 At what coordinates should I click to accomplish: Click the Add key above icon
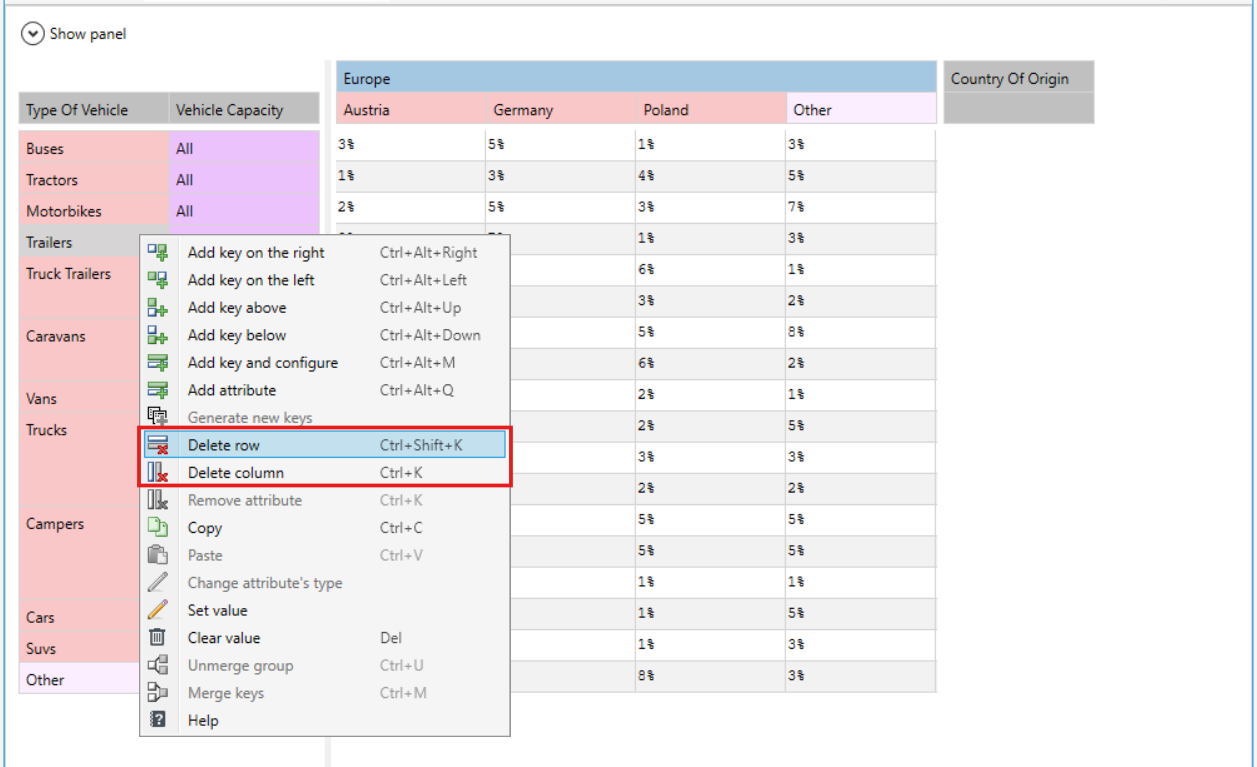pyautogui.click(x=157, y=308)
